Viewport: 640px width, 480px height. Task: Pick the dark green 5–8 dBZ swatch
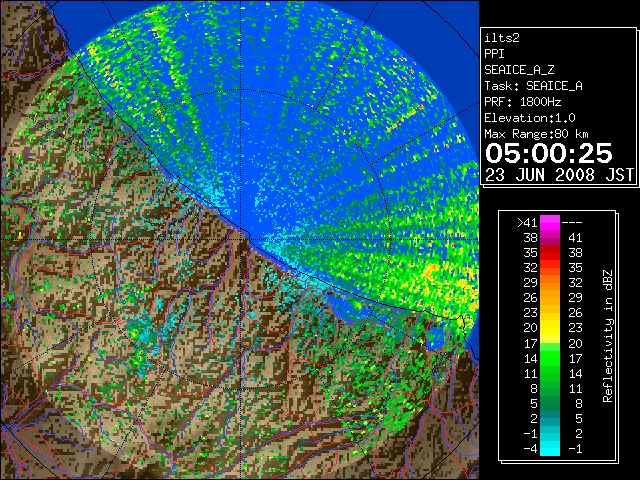tap(550, 403)
